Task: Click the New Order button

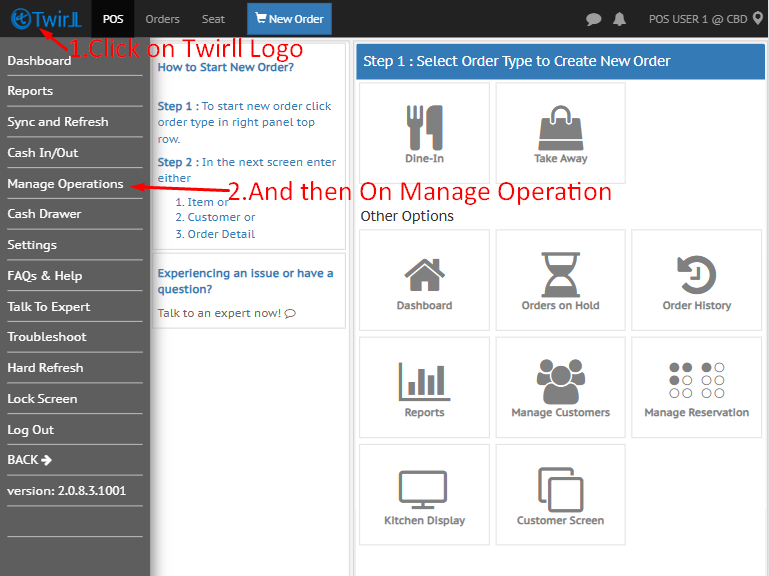Action: coord(289,19)
